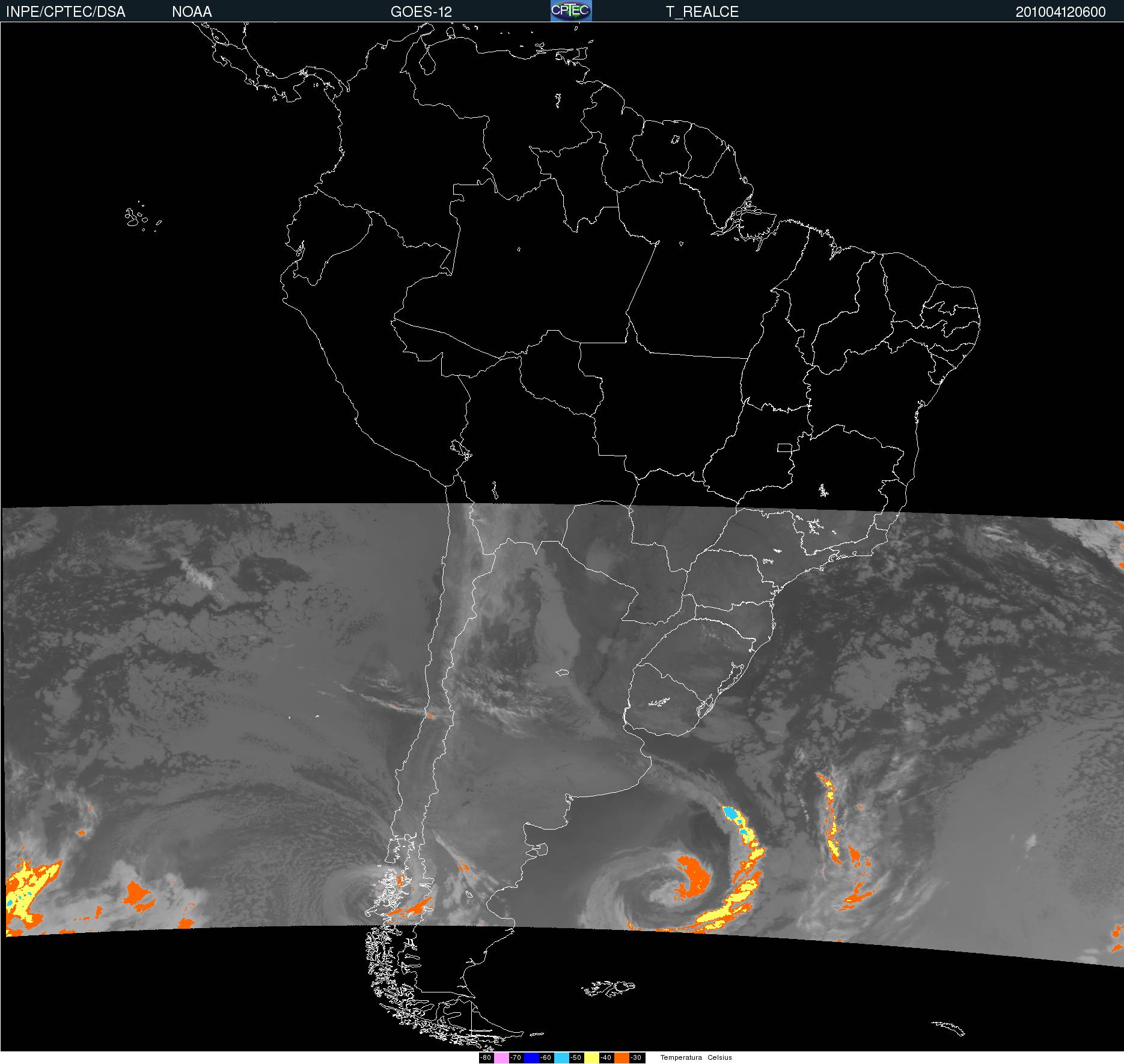Click the -30 legend value

pos(636,1057)
